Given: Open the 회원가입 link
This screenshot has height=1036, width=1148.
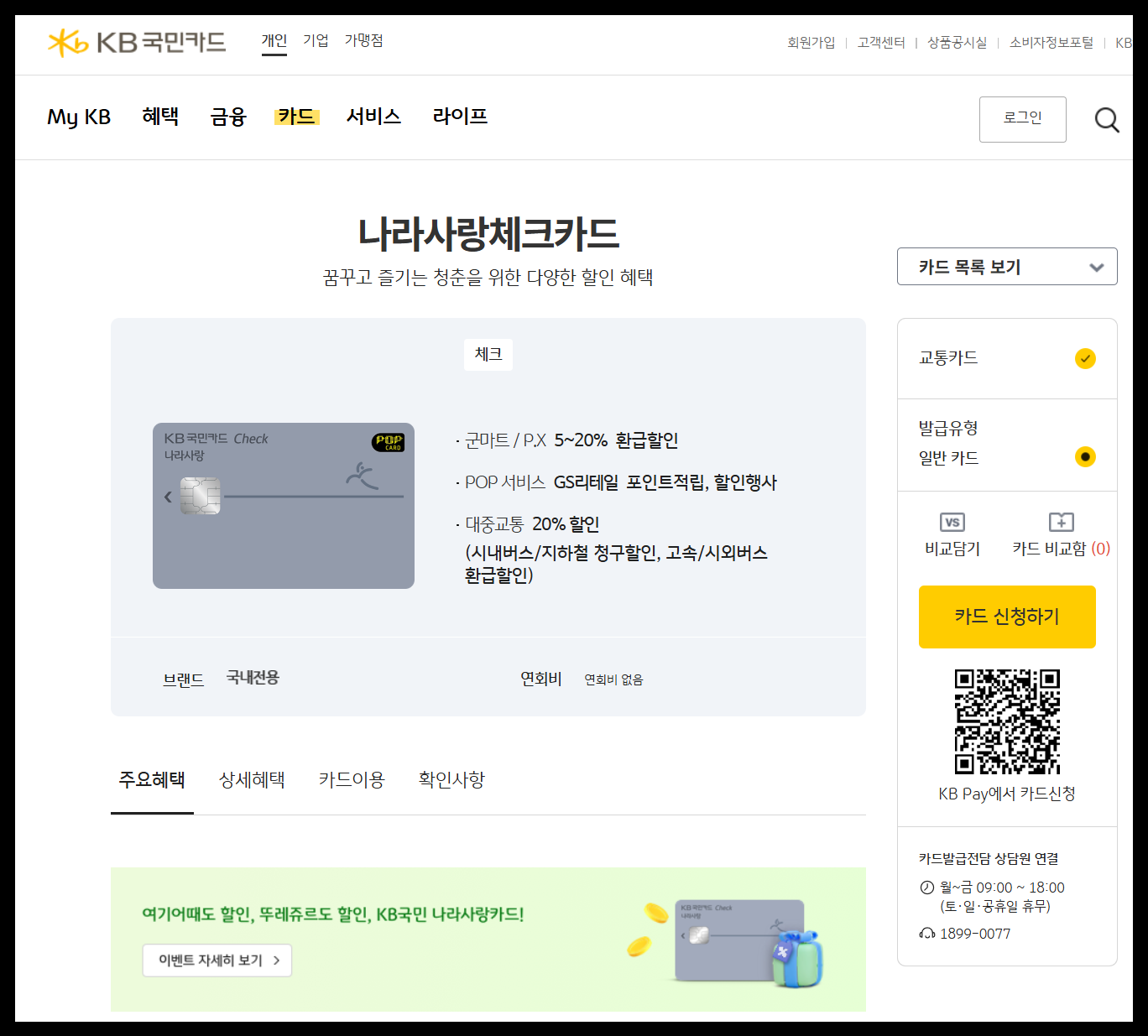Looking at the screenshot, I should point(811,43).
